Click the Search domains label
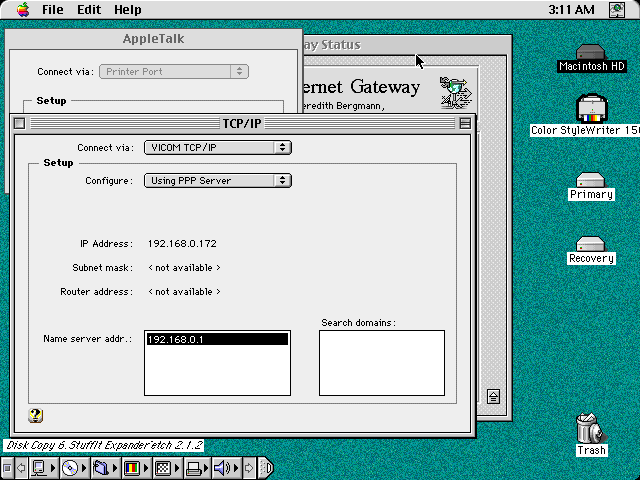This screenshot has height=480, width=640. coord(358,323)
